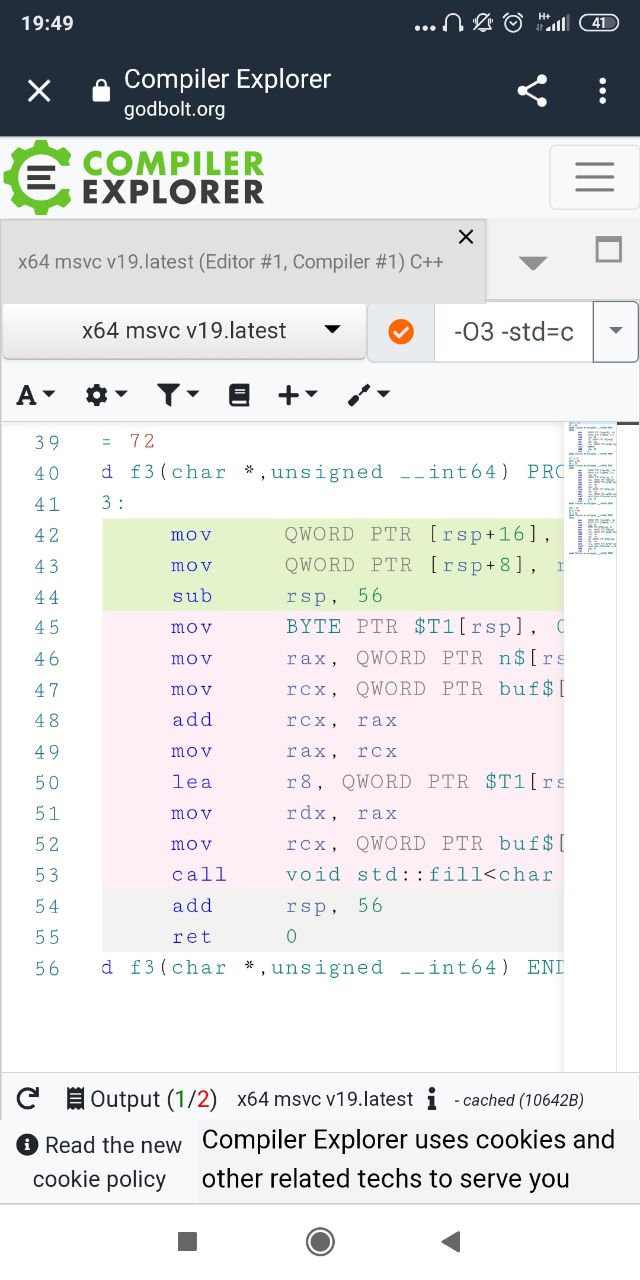The height and width of the screenshot is (1280, 640).
Task: Expand the compiler options dropdown arrow
Action: pyautogui.click(x=616, y=331)
